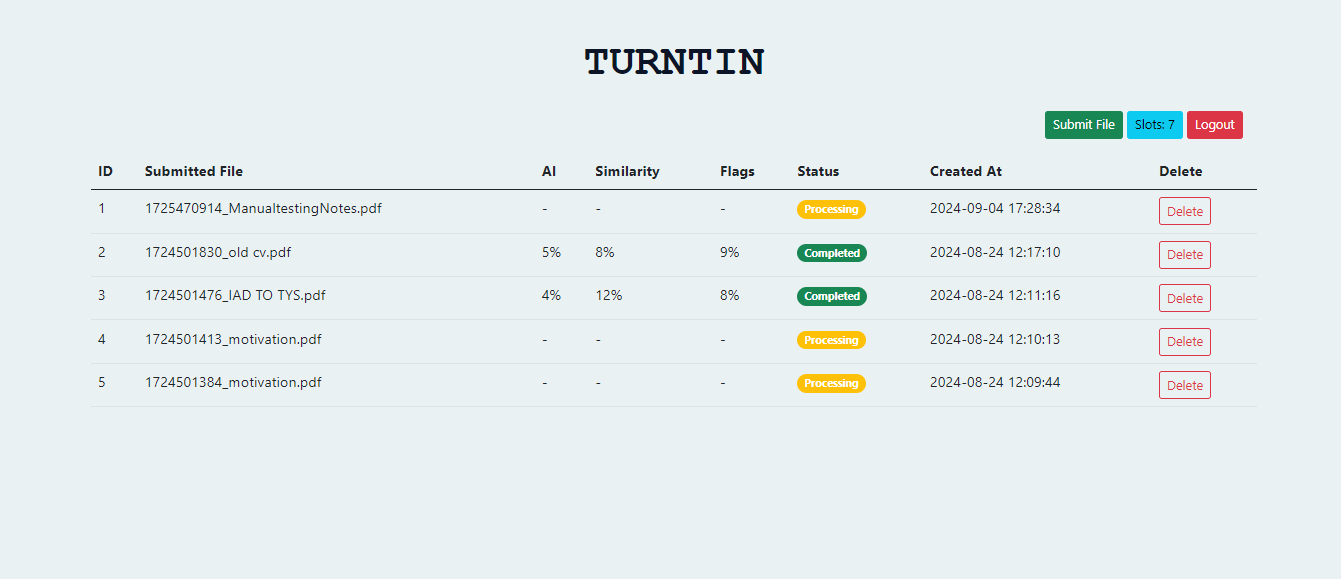Click the Completed badge for old cv.pdf
The width and height of the screenshot is (1341, 579).
coord(832,253)
